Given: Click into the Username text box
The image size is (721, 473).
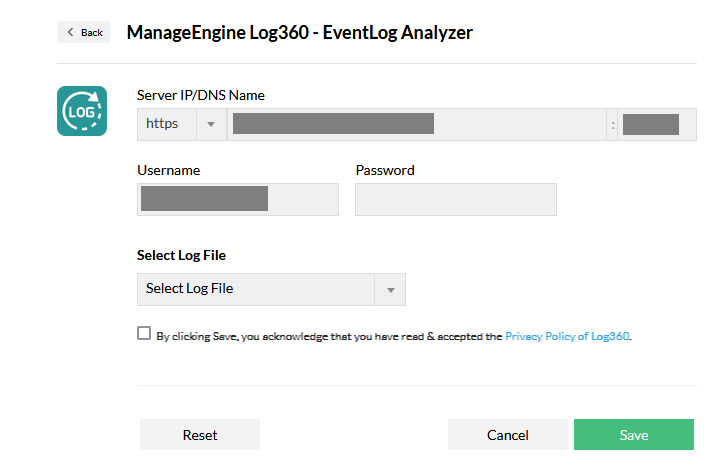Looking at the screenshot, I should (237, 199).
